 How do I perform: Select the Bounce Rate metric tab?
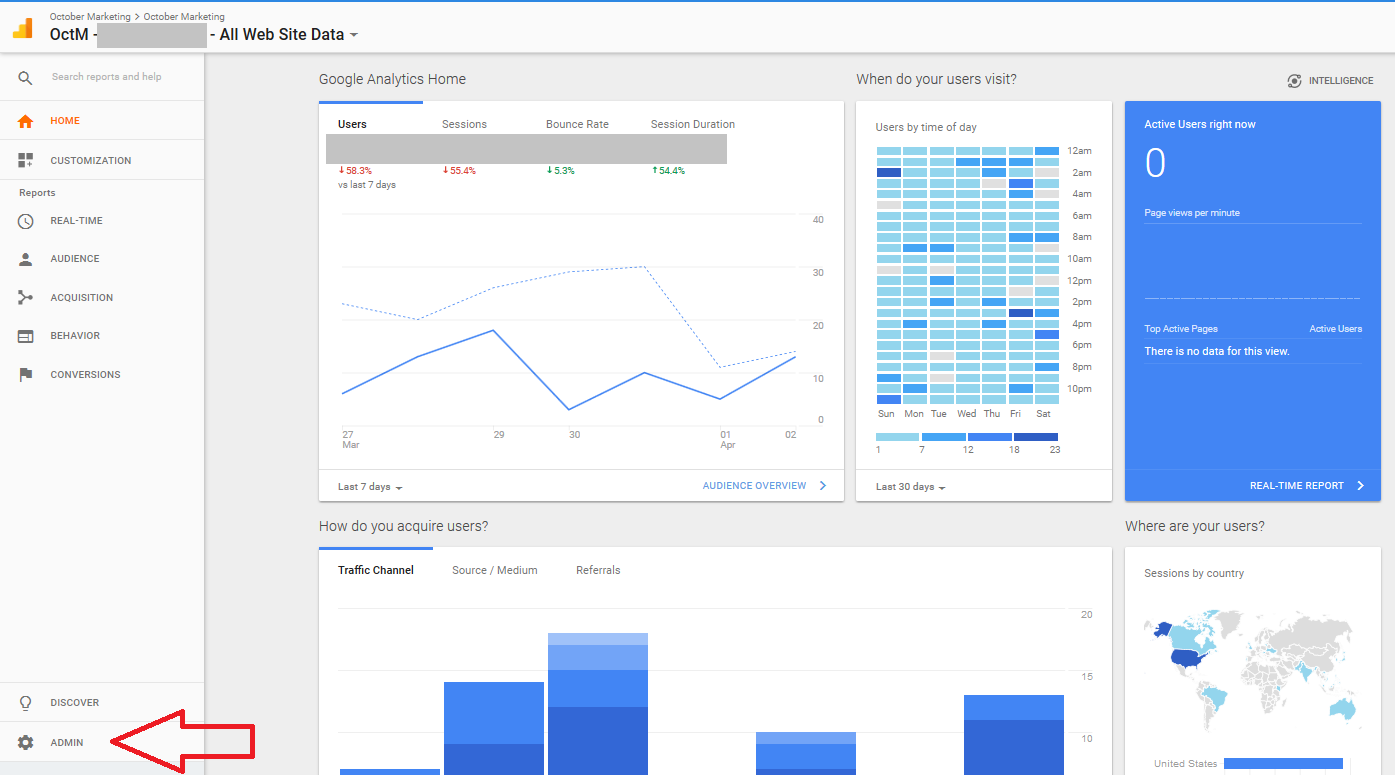coord(577,124)
